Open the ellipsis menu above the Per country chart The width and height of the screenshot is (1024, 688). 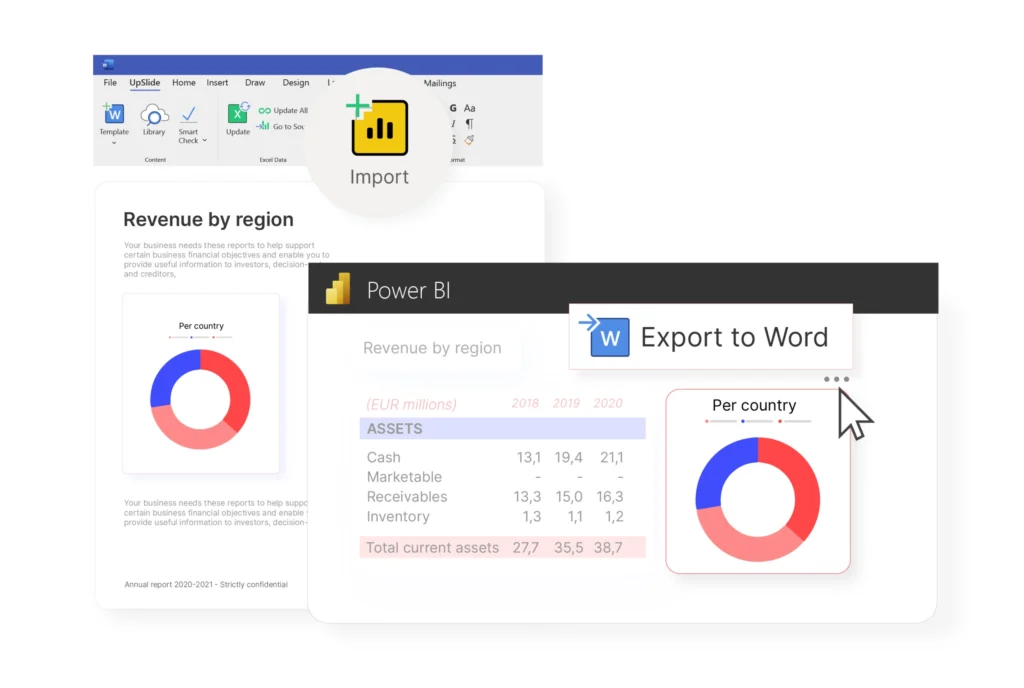pos(837,379)
